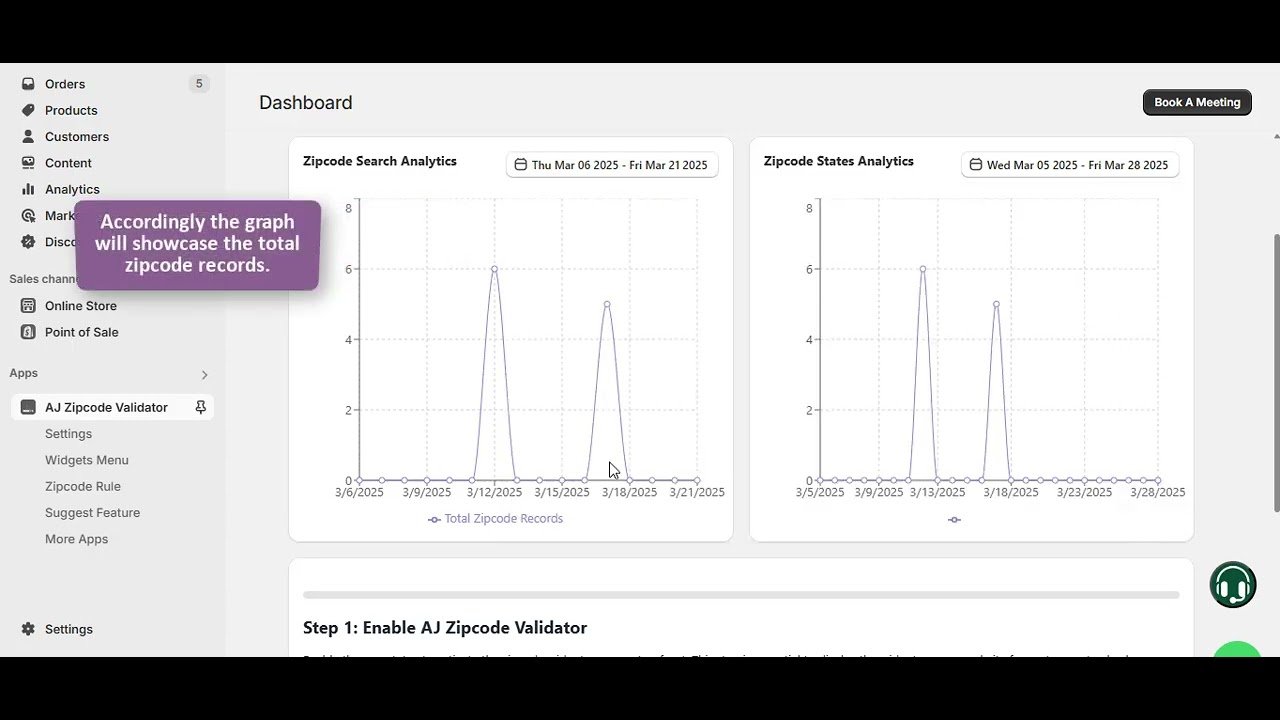Open Orders in the sidebar
The width and height of the screenshot is (1280, 720).
(65, 84)
